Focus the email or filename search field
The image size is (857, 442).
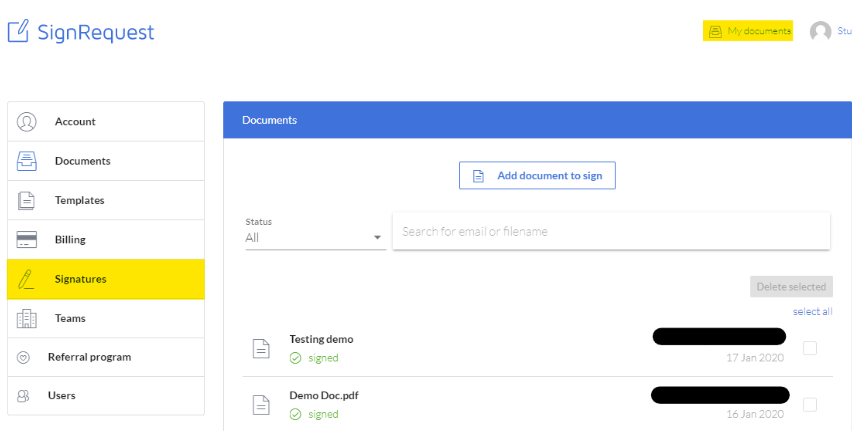610,231
